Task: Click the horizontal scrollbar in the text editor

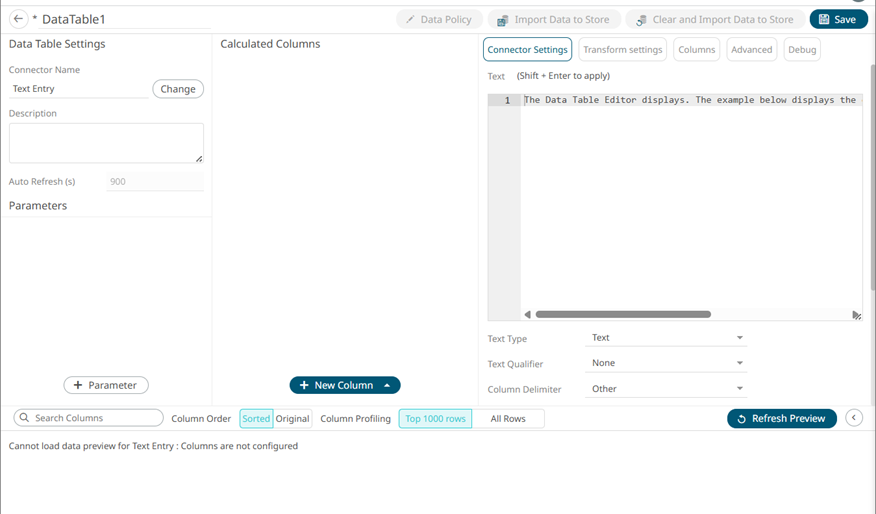Action: point(623,315)
